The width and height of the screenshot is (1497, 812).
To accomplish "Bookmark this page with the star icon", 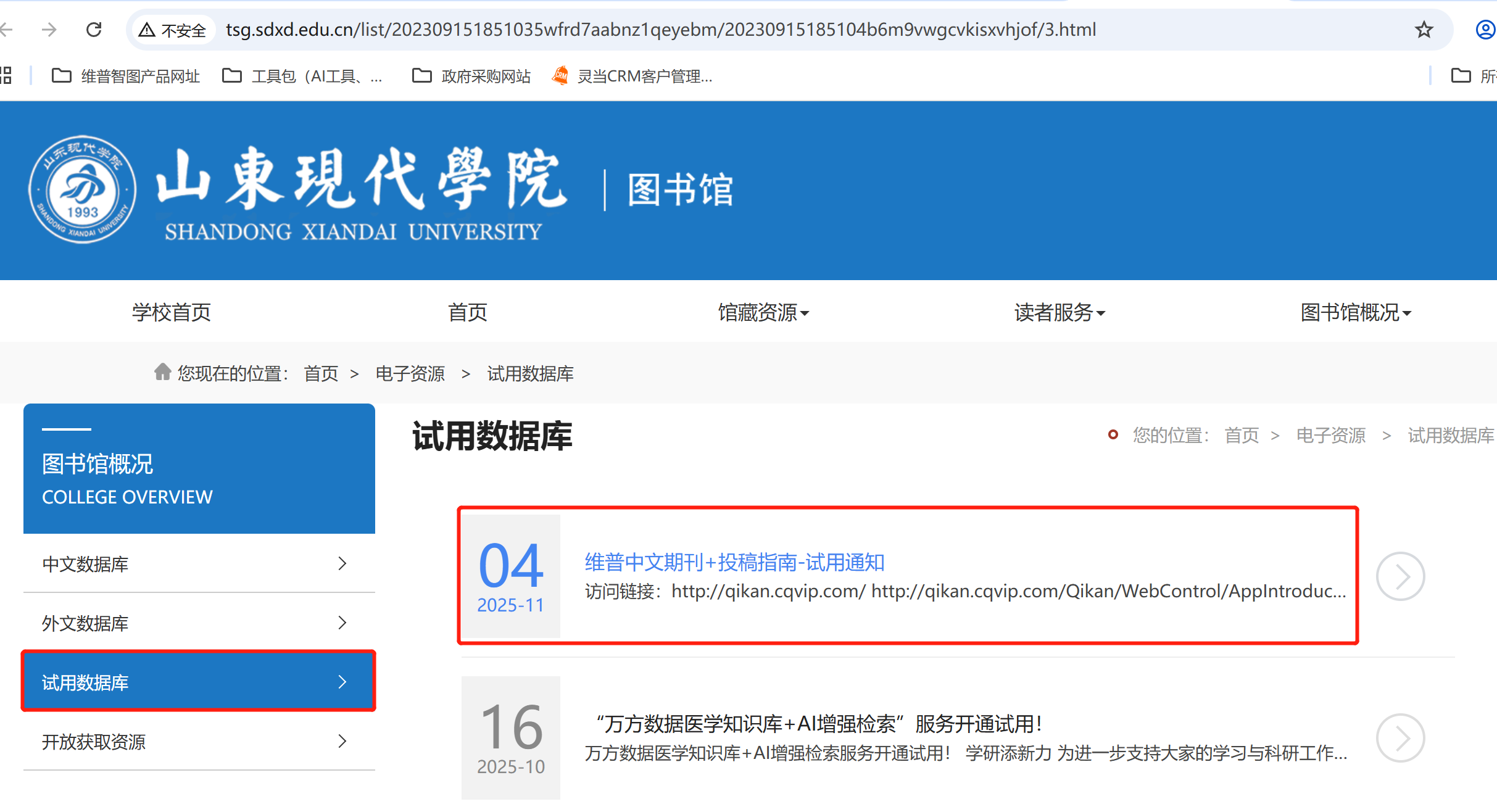I will pos(1424,29).
